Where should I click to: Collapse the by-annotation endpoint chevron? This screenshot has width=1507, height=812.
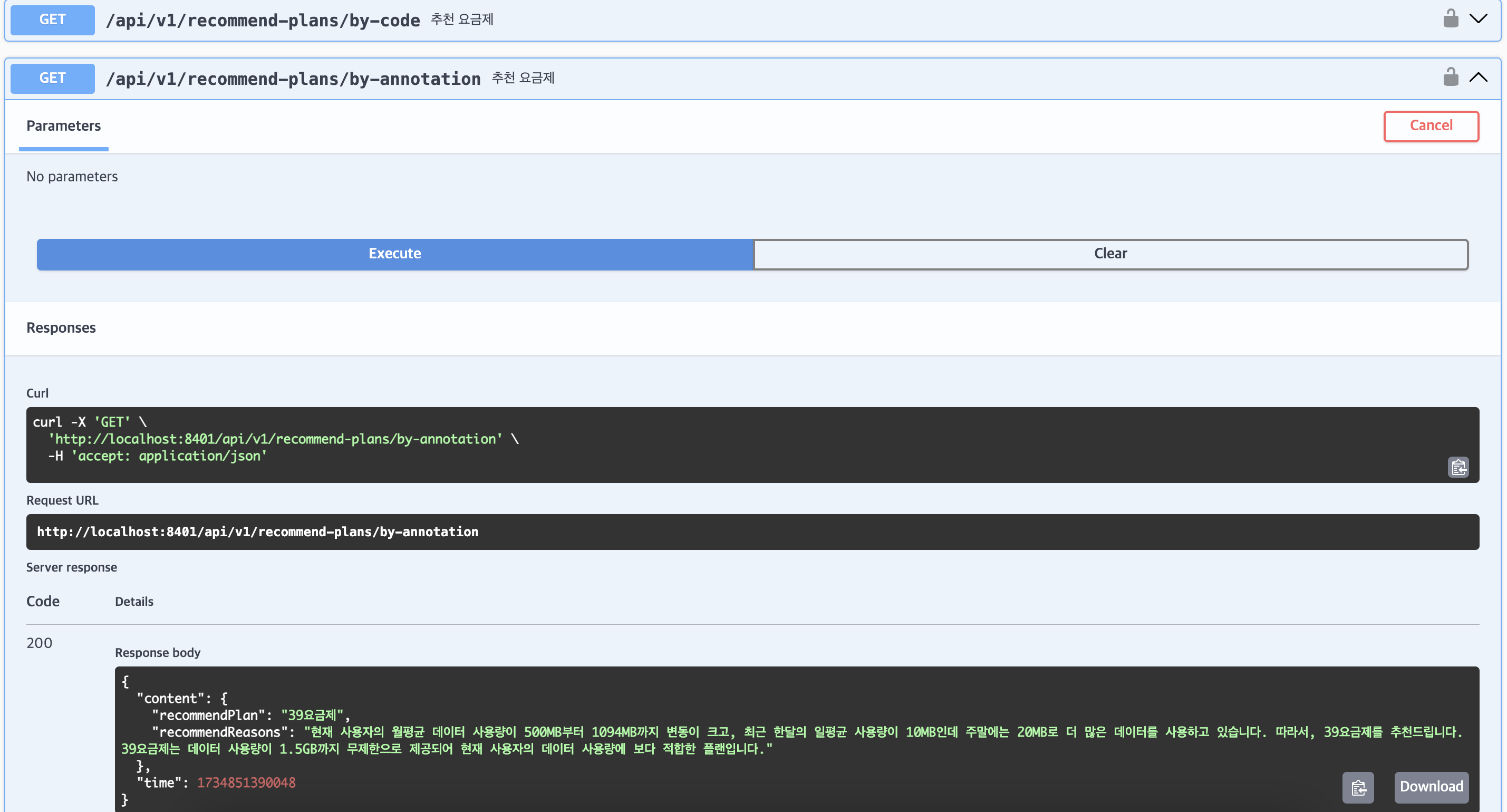tap(1479, 77)
